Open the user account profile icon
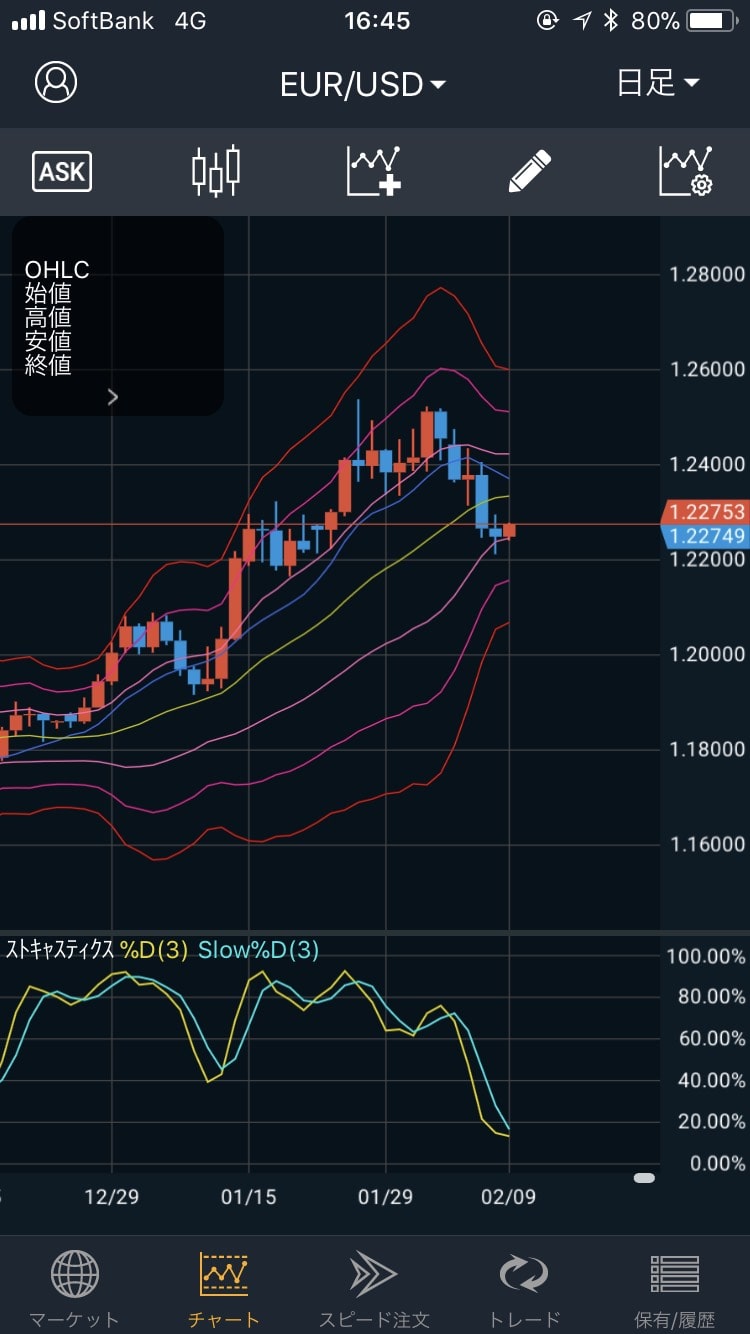 coord(56,83)
